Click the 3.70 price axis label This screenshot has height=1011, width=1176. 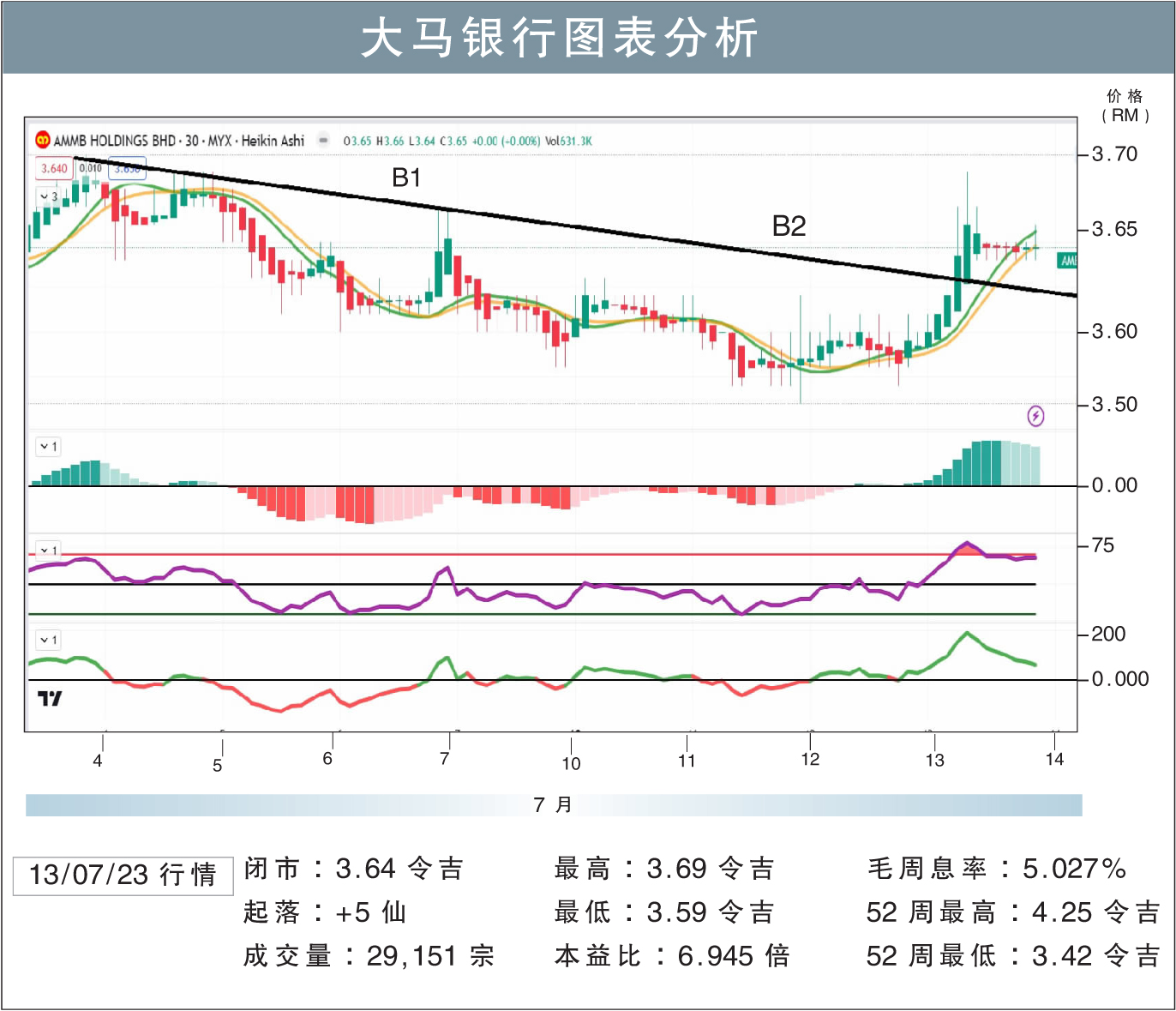click(x=1114, y=154)
